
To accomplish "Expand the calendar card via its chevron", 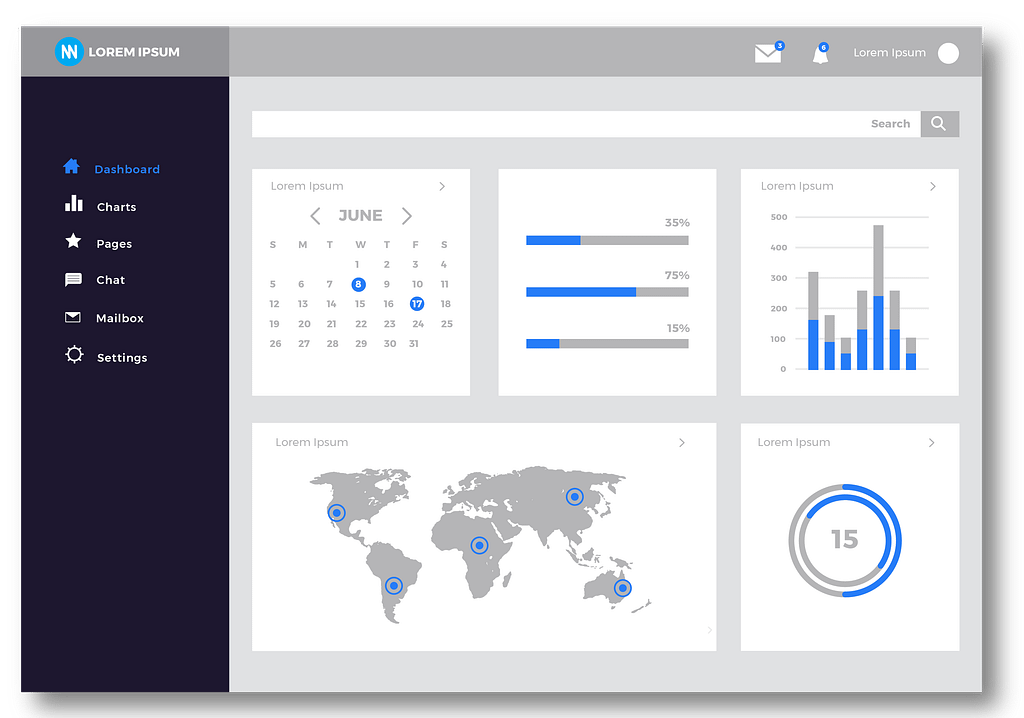I will coord(442,186).
